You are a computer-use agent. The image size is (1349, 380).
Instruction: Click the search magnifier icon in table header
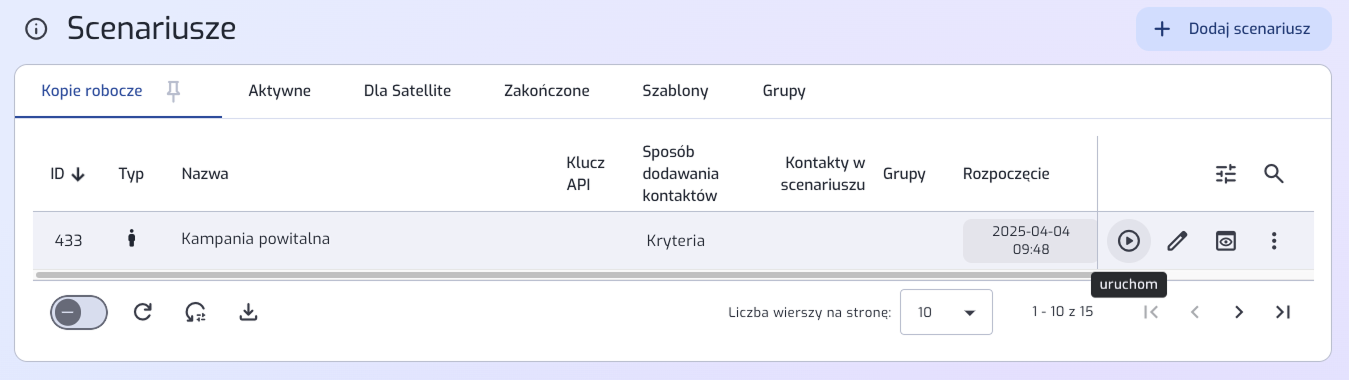tap(1273, 174)
